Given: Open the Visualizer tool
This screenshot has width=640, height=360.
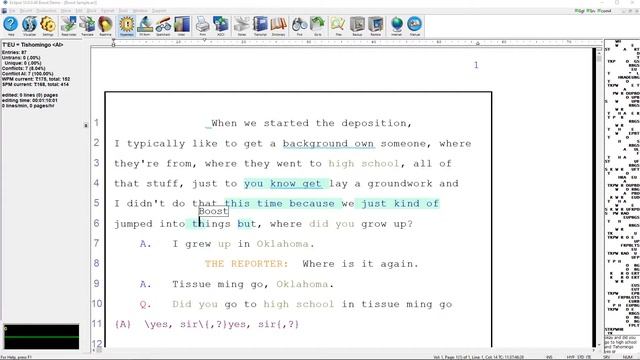Looking at the screenshot, I should click(x=29, y=26).
